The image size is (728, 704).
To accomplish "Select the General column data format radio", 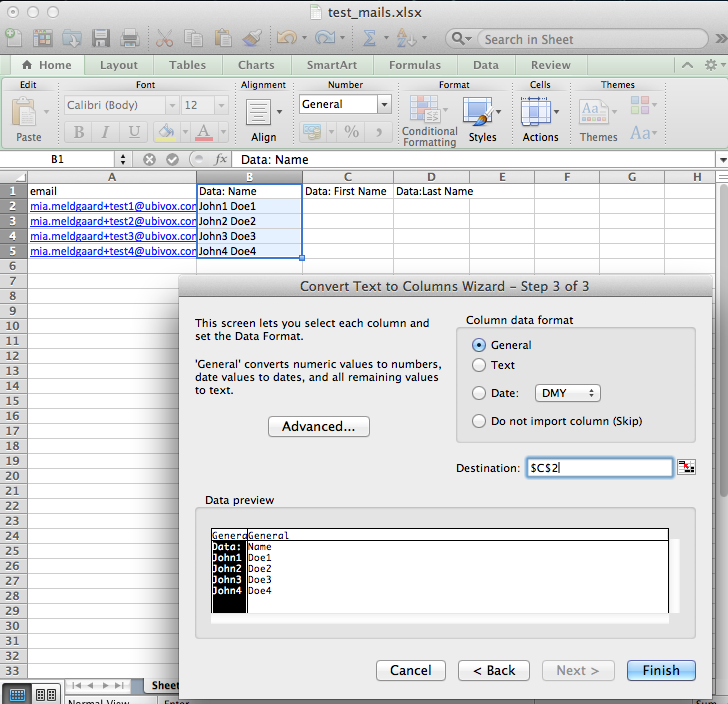I will coord(479,345).
